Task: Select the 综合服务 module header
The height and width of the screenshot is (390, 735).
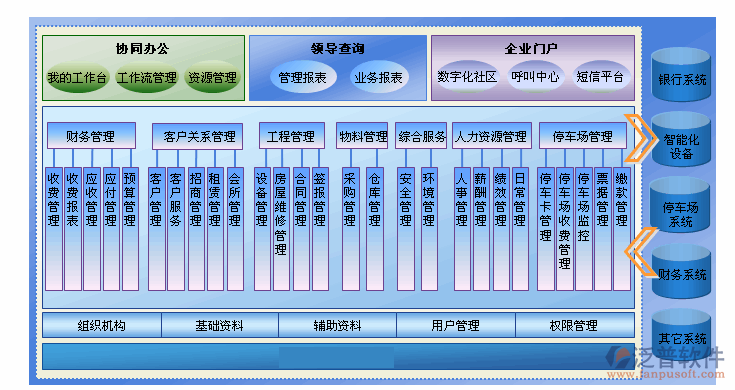Action: click(x=421, y=136)
